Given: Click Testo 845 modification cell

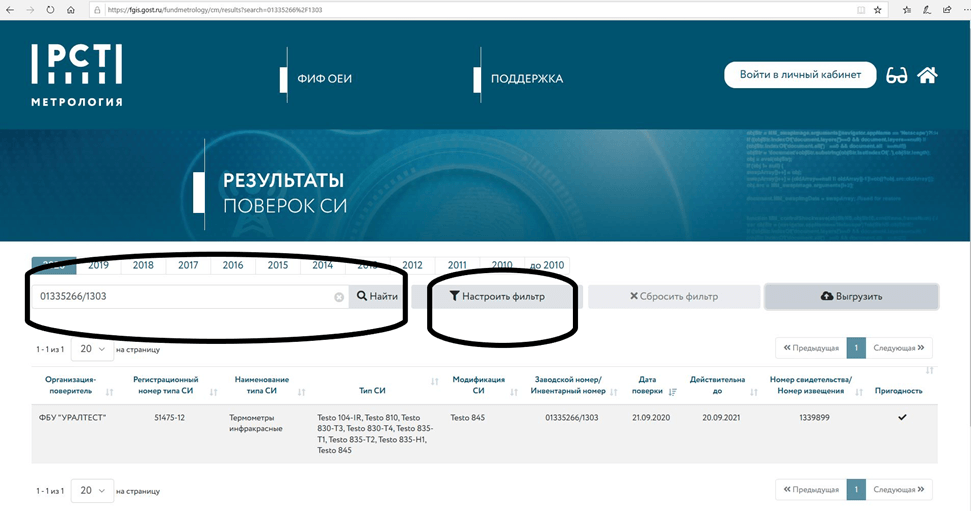Looking at the screenshot, I should (x=468, y=417).
